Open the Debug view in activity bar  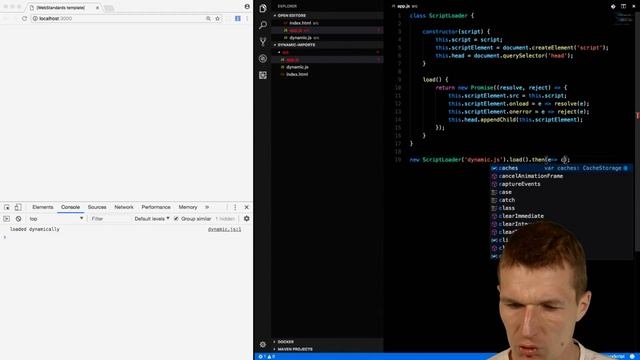263,58
